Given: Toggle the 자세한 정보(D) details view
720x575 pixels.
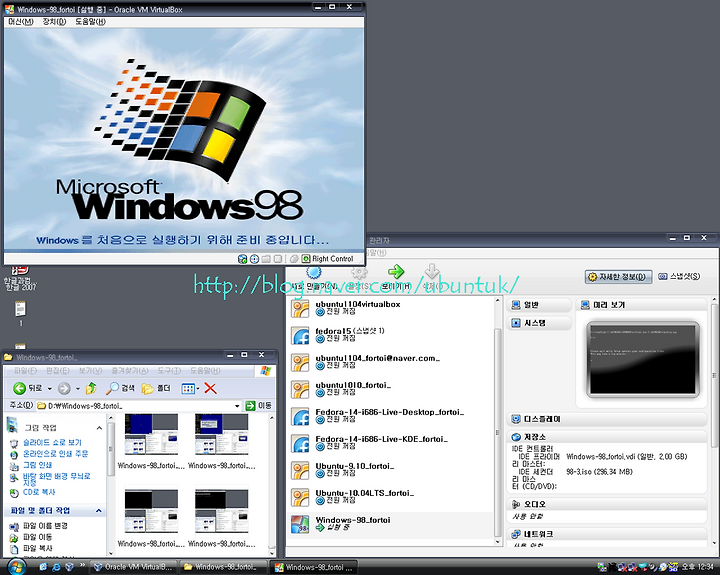Looking at the screenshot, I should pos(618,276).
